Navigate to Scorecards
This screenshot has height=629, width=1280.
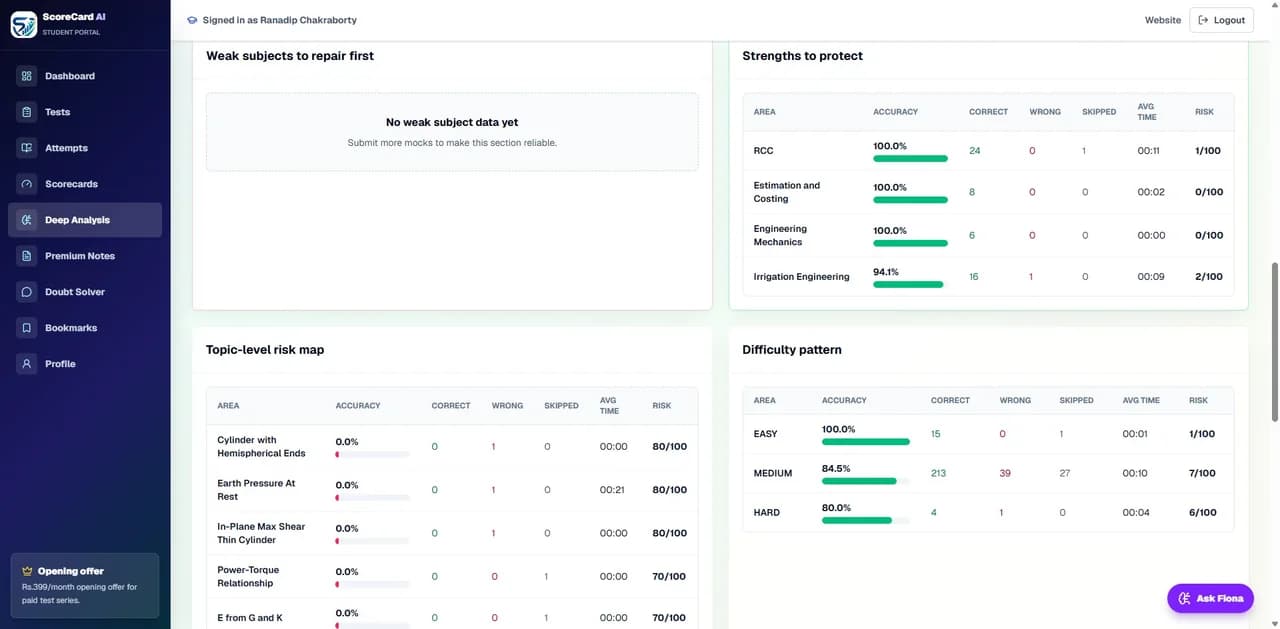pos(85,184)
